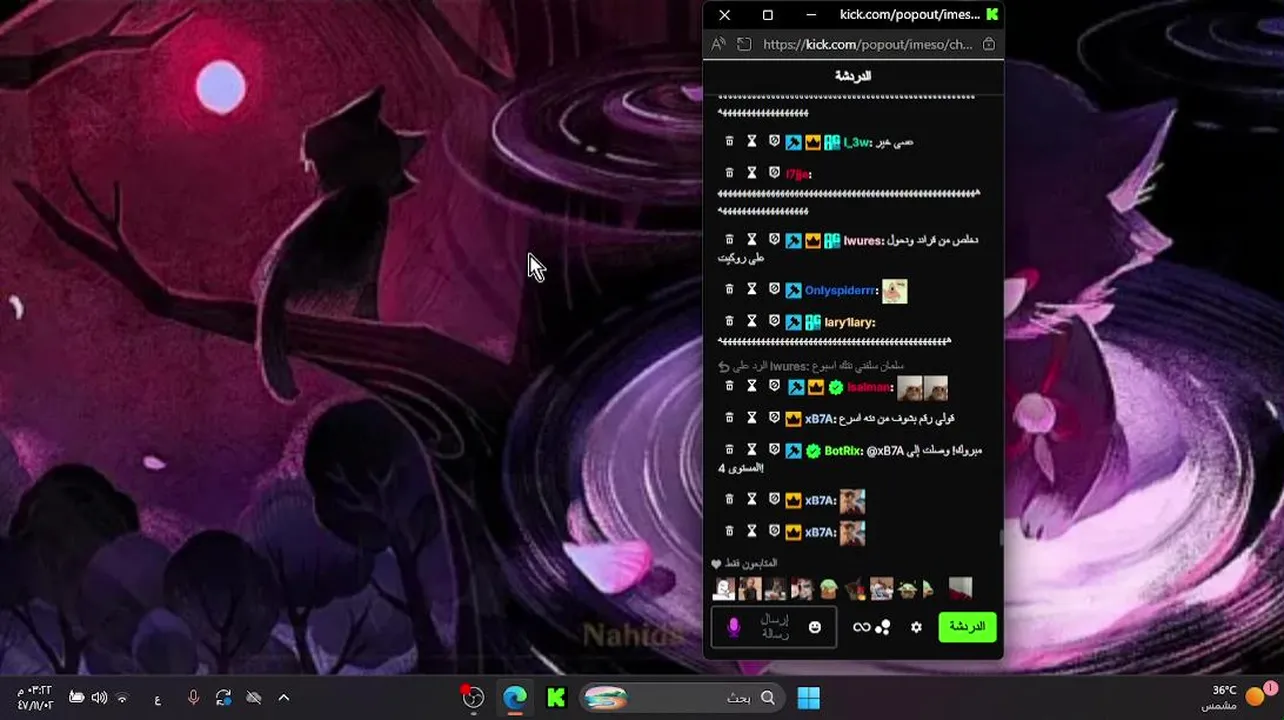Click the green الدردشة send button
This screenshot has height=720, width=1284.
(967, 627)
